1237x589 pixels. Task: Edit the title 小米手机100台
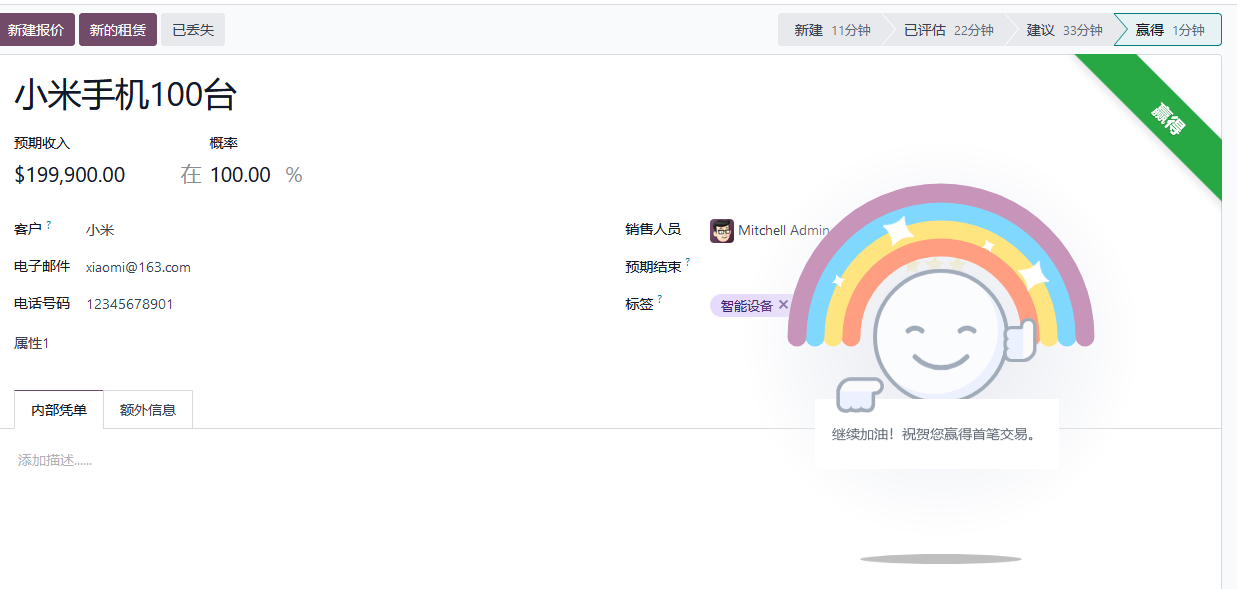point(125,96)
